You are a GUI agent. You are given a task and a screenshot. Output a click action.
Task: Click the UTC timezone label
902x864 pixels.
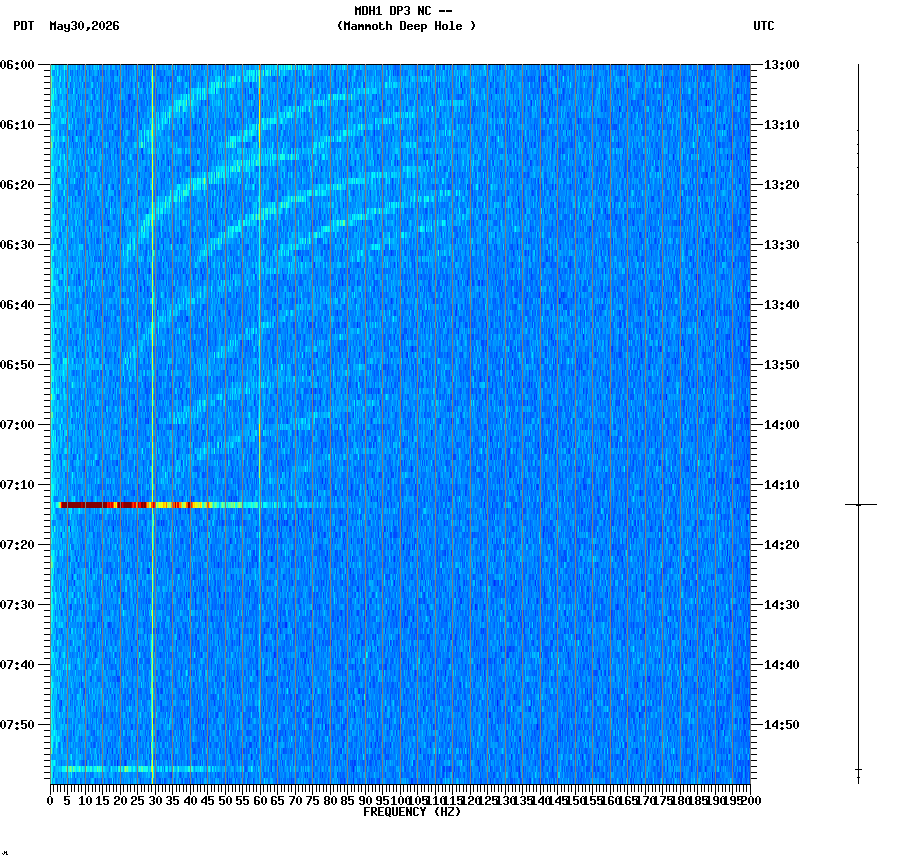(764, 26)
